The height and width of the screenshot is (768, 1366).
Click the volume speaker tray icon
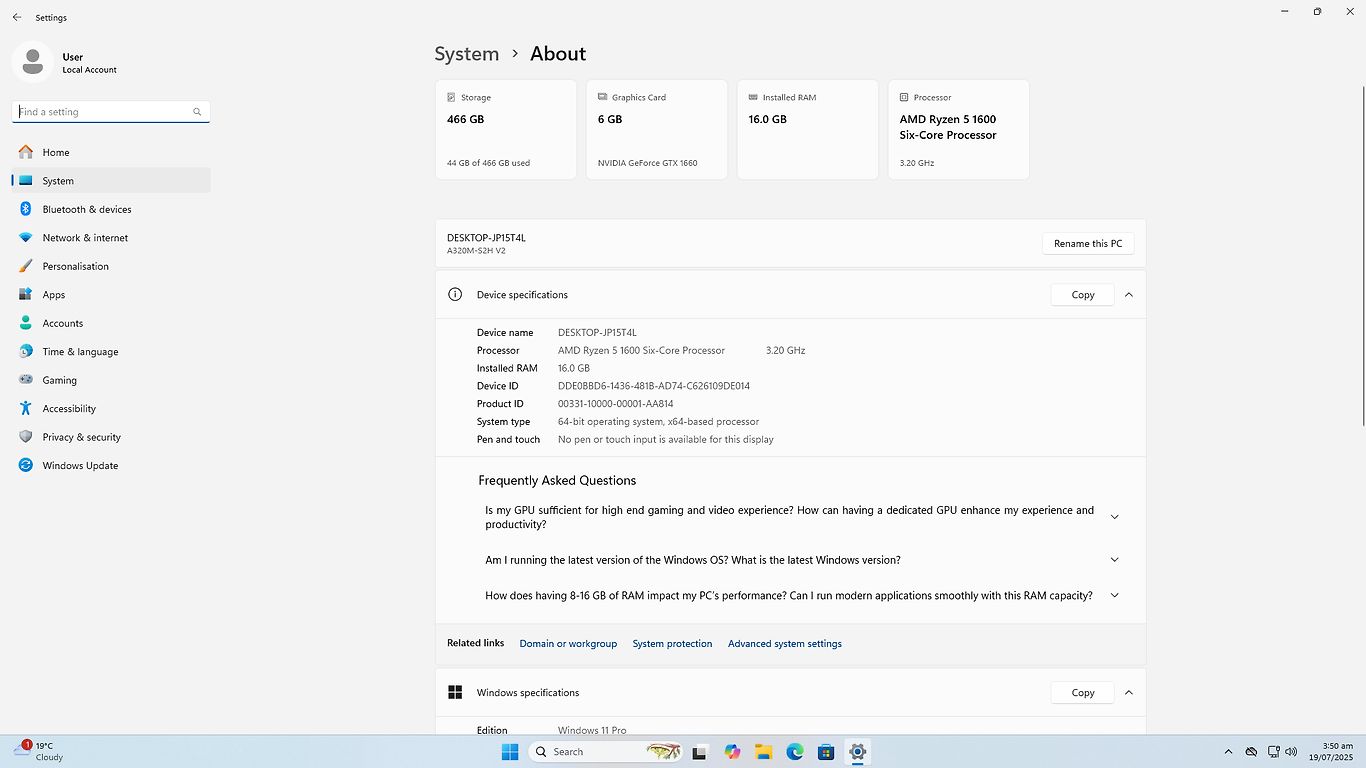1291,752
